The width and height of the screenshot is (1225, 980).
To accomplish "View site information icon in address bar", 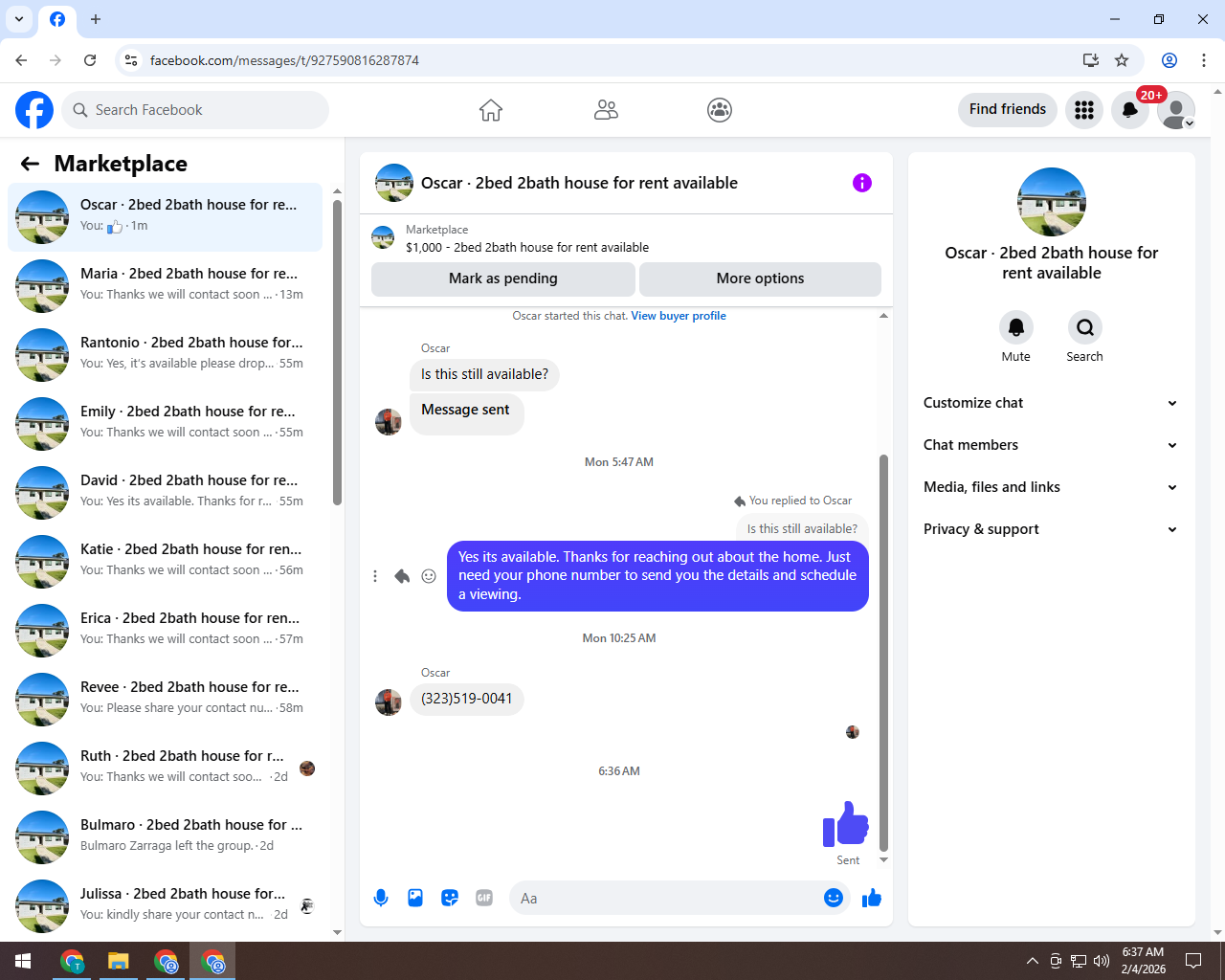I will point(131,60).
